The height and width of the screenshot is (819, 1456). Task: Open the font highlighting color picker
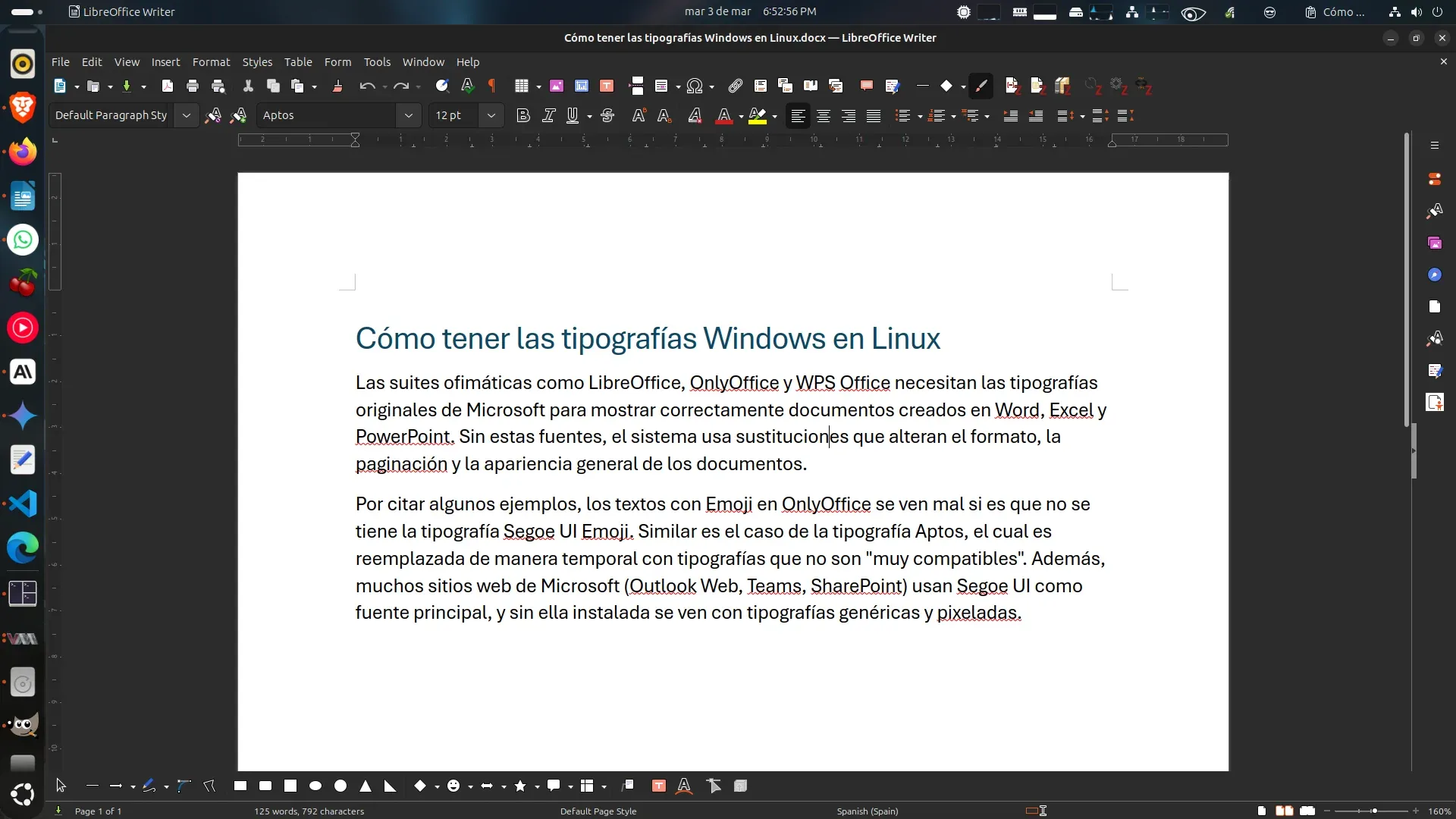click(773, 115)
